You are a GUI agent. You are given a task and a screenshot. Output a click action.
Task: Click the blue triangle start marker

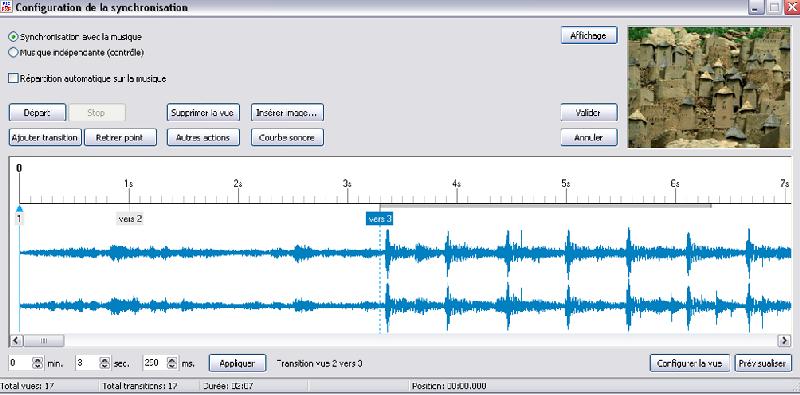coord(19,209)
